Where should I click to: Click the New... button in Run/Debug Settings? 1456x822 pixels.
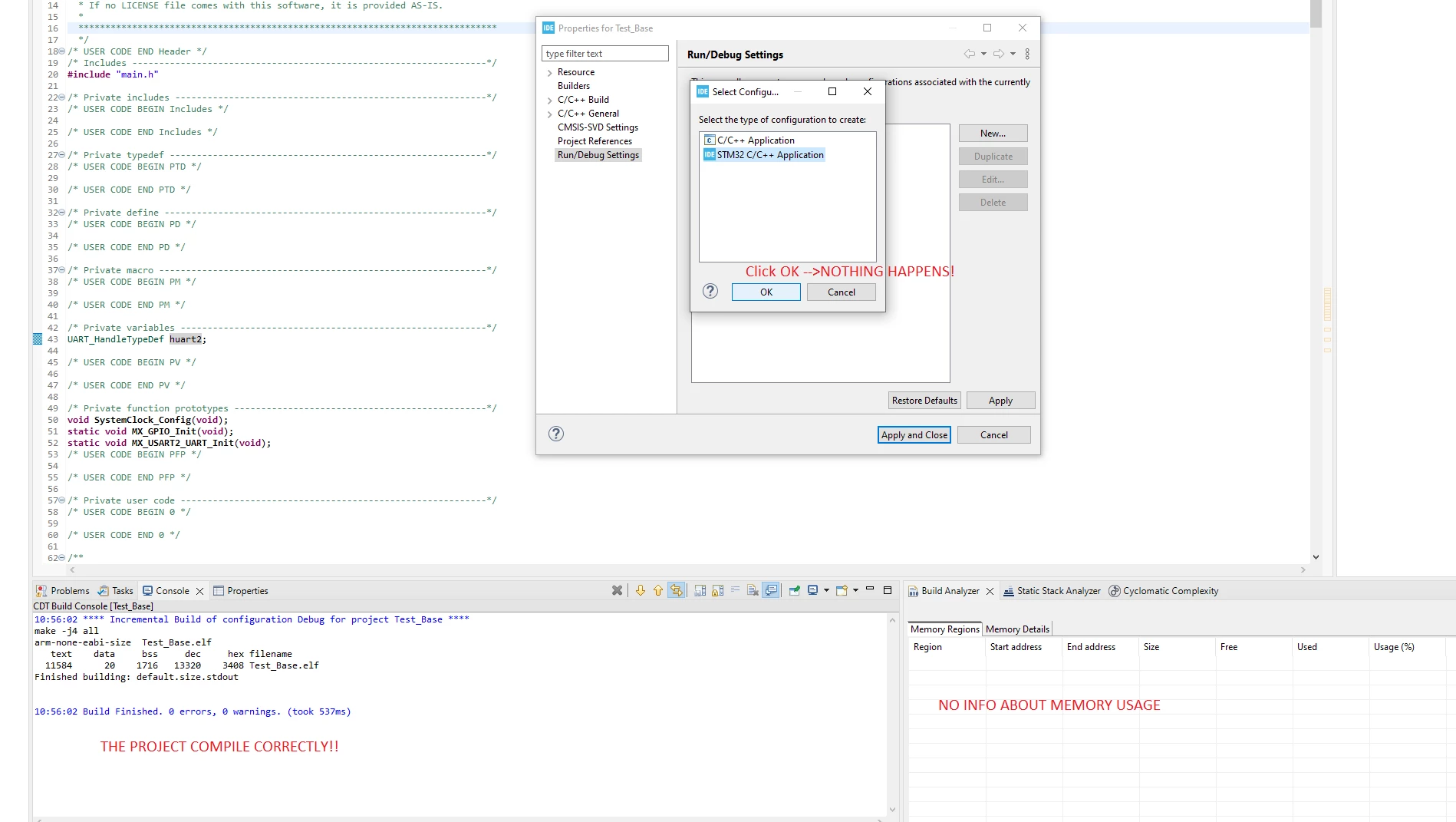pyautogui.click(x=993, y=134)
